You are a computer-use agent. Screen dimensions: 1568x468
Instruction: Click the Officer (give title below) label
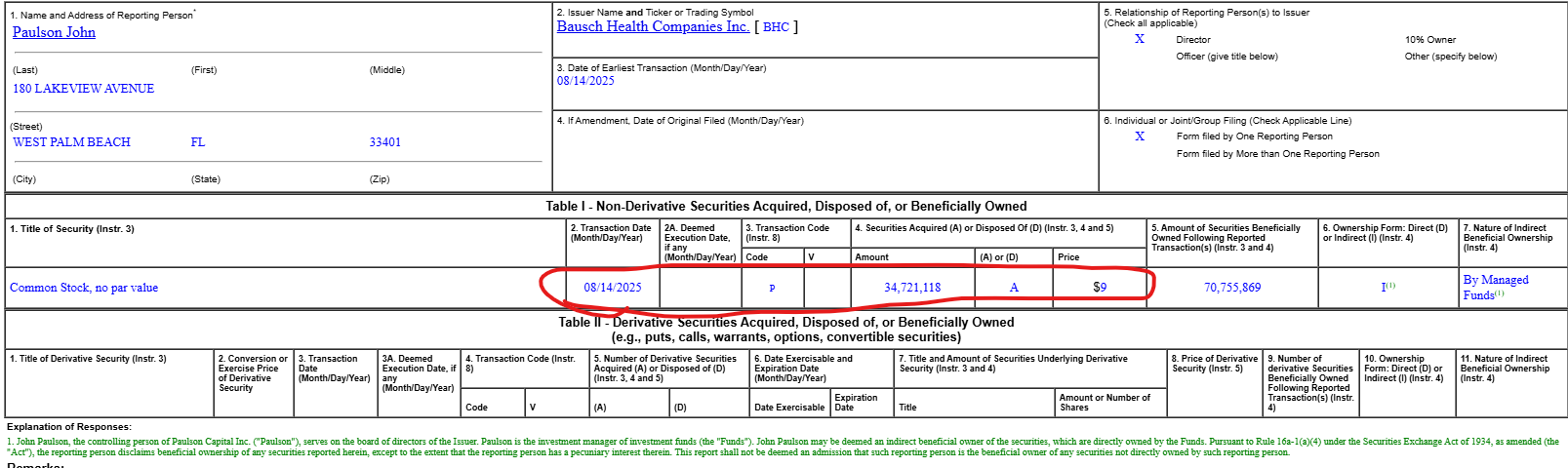pyautogui.click(x=1226, y=57)
